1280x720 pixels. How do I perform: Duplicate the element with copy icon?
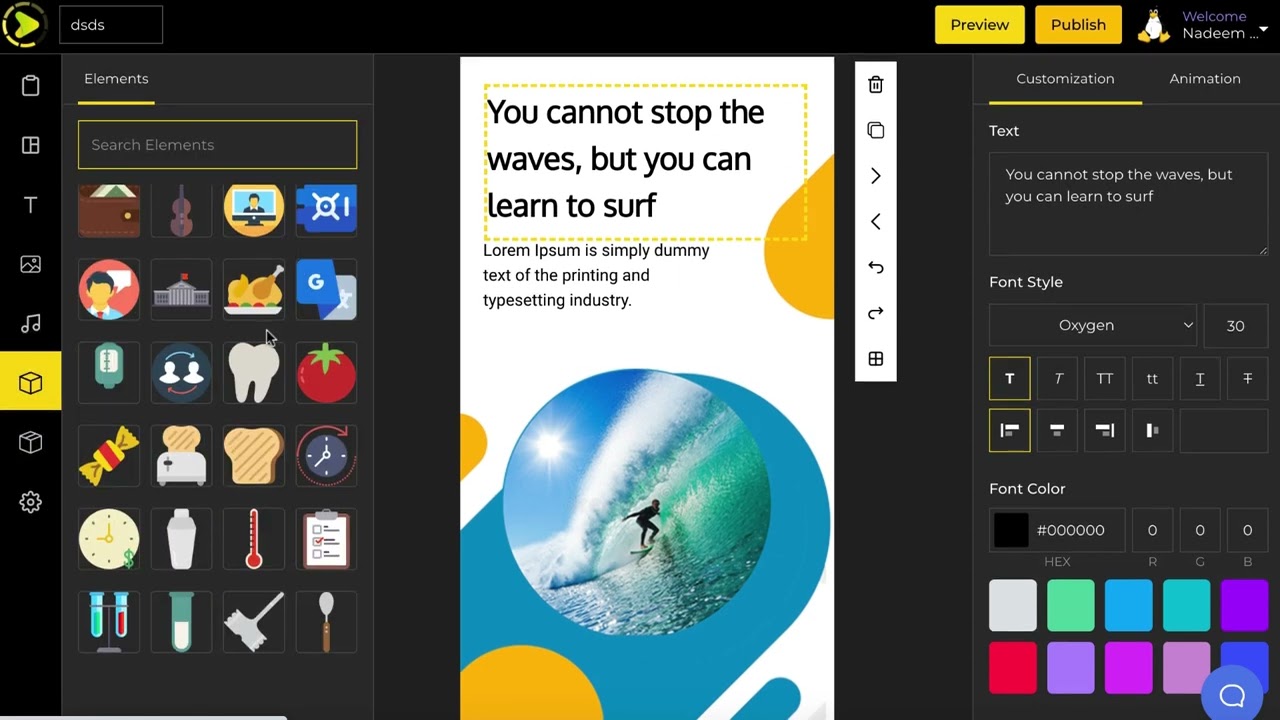[875, 131]
